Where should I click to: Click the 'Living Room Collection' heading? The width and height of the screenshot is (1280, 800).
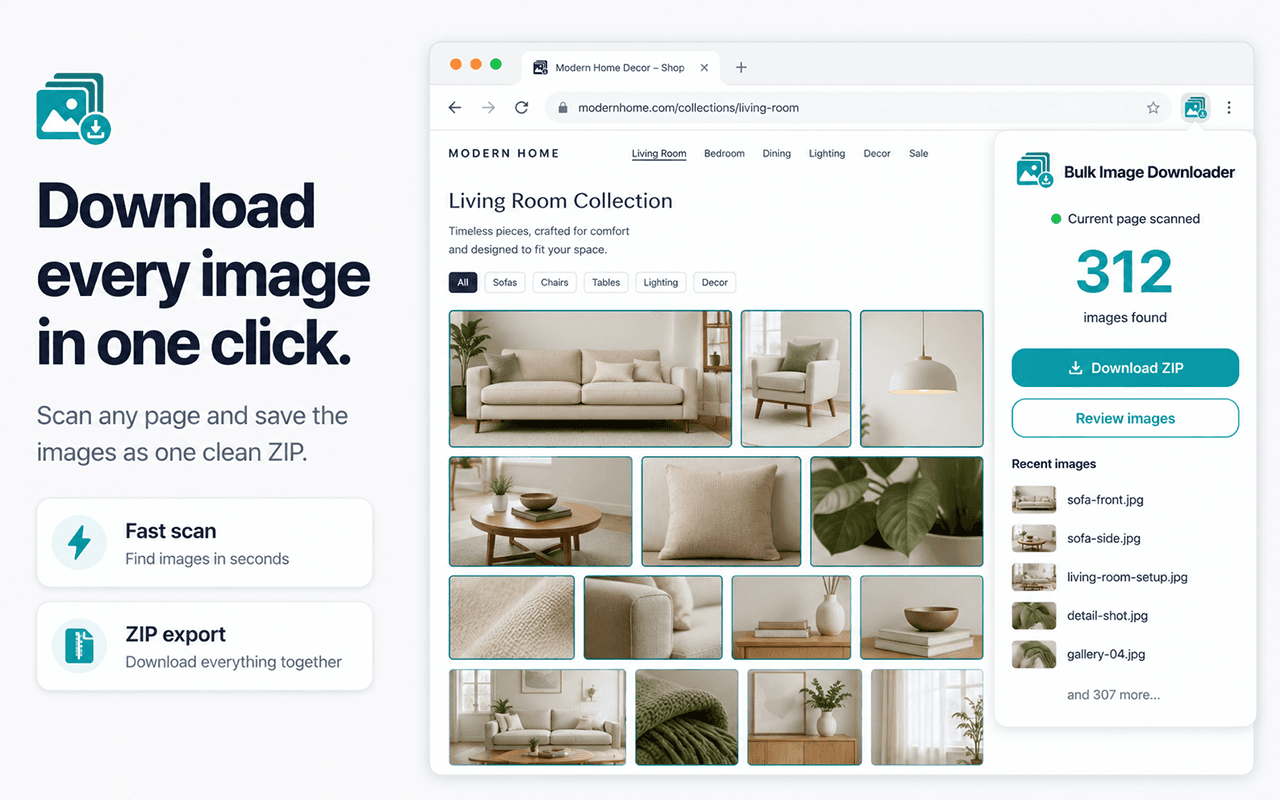560,201
